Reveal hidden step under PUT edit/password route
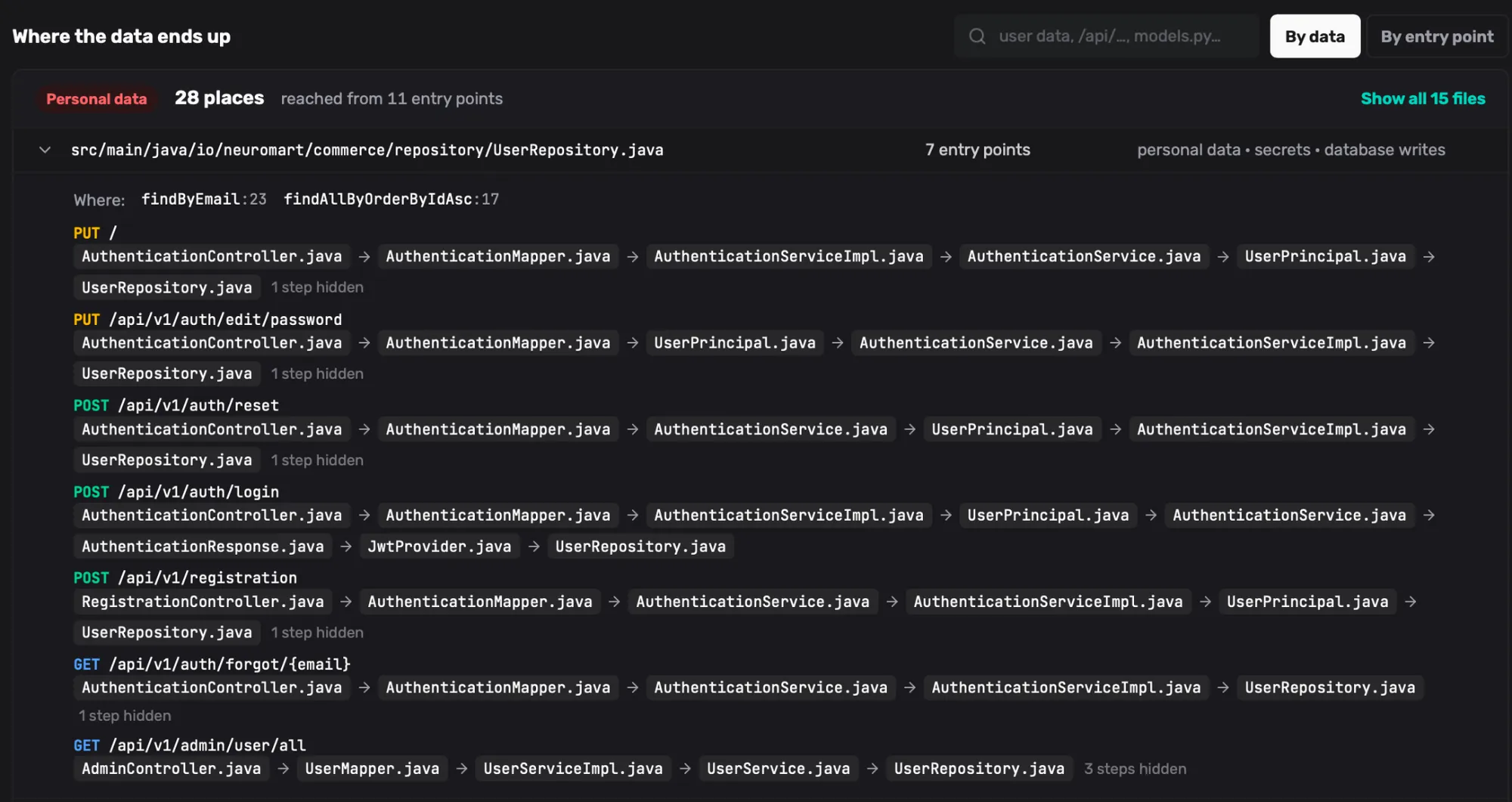1512x802 pixels. coord(318,373)
